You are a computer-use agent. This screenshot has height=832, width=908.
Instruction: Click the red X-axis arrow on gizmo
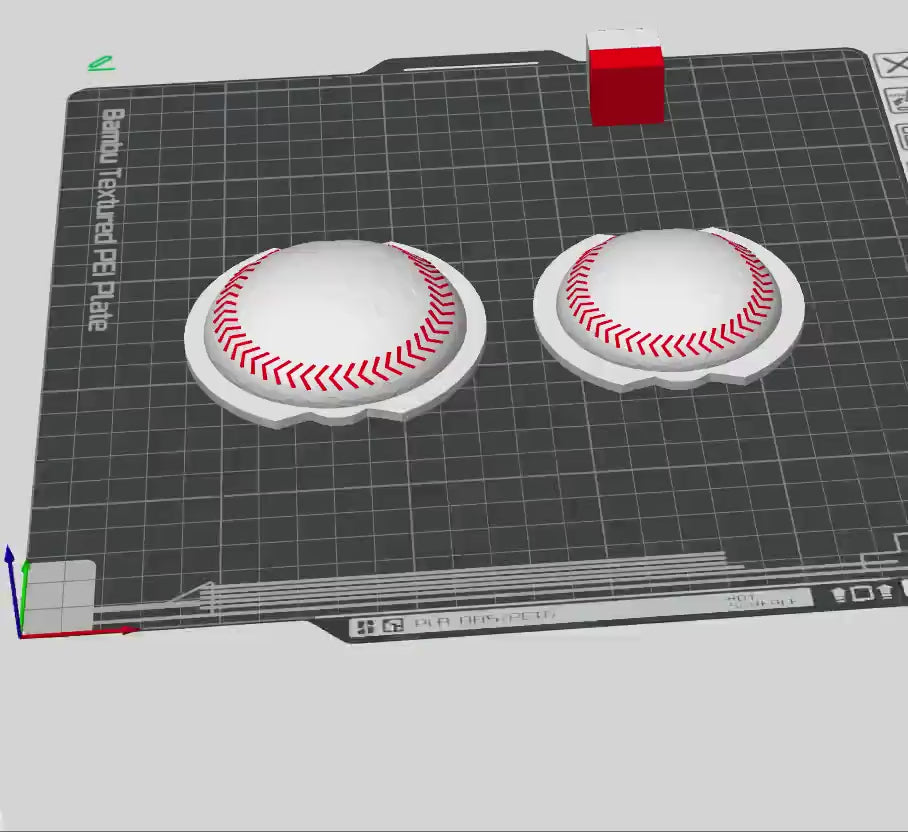point(127,630)
